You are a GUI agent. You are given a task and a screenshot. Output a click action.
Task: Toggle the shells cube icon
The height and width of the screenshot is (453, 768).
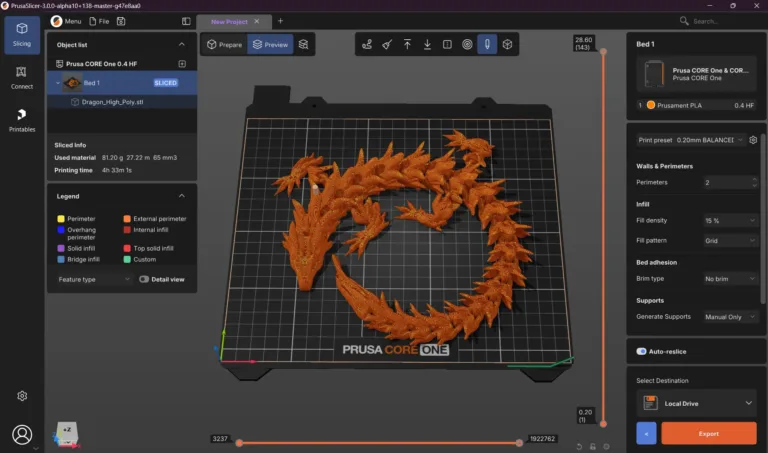(x=507, y=45)
